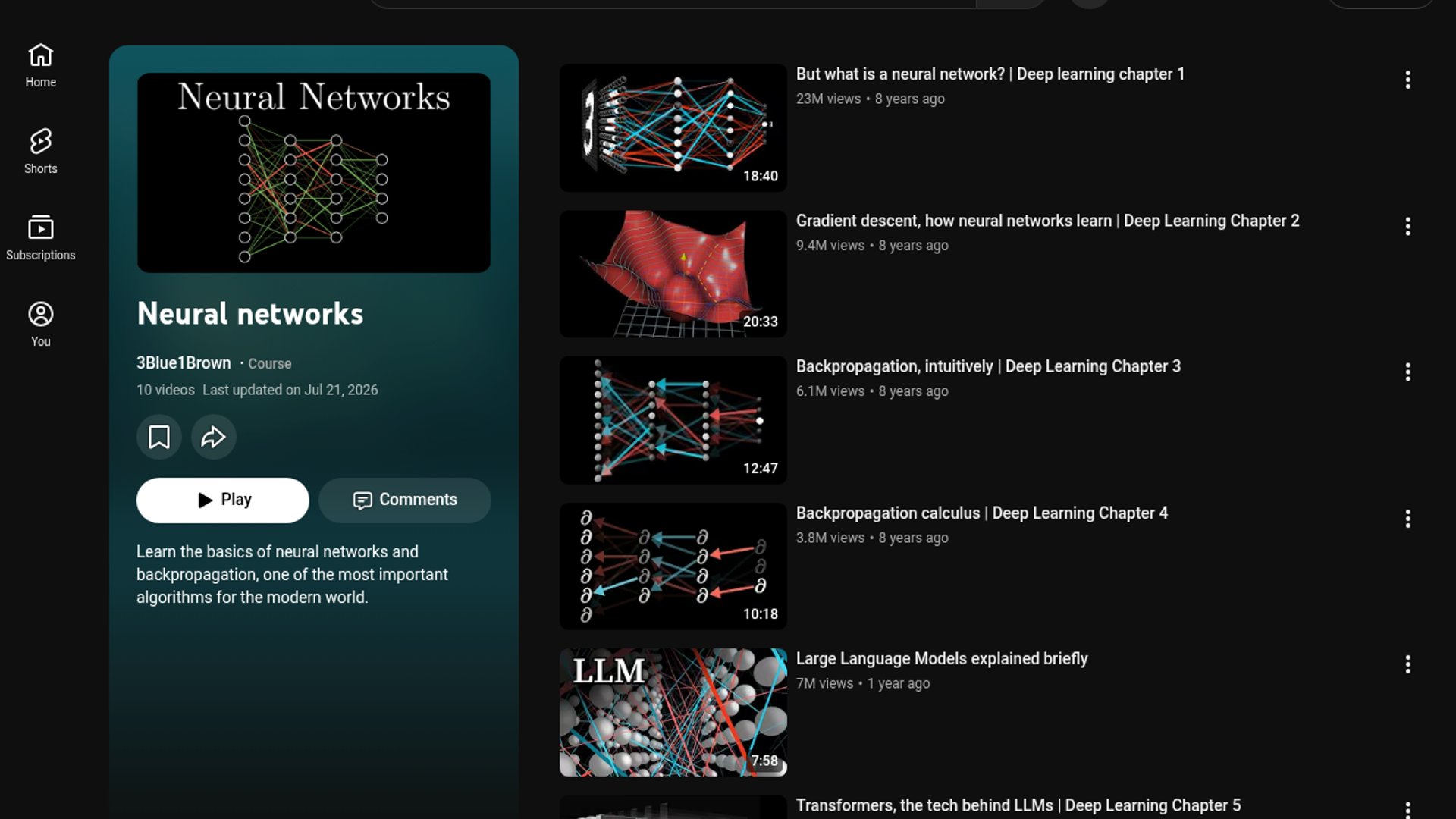Open Subscriptions in the sidebar

point(41,238)
